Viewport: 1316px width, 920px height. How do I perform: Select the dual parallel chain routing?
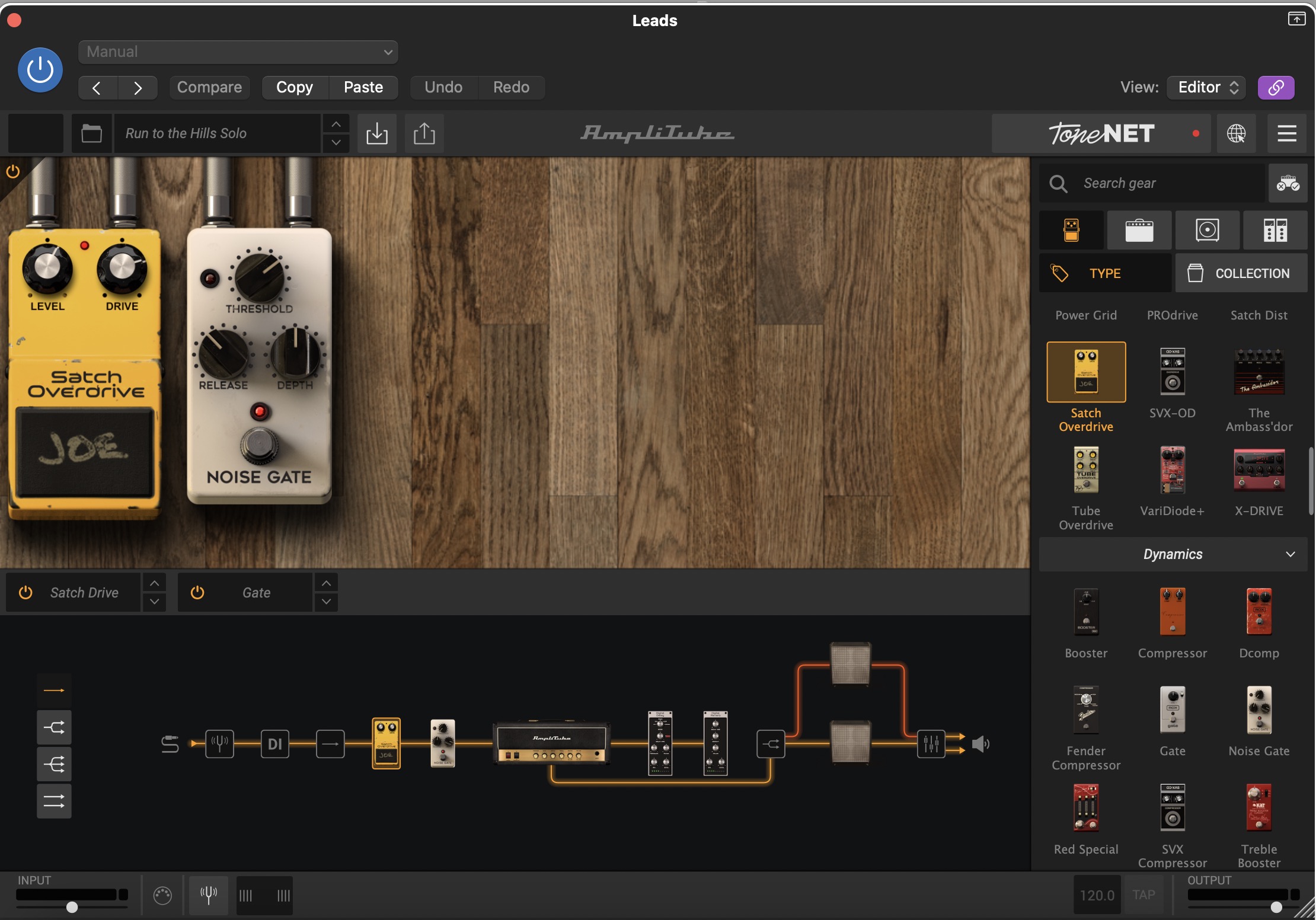(x=54, y=801)
